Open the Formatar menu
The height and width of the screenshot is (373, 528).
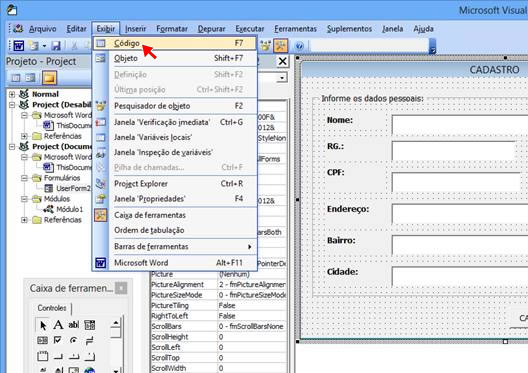click(x=172, y=29)
